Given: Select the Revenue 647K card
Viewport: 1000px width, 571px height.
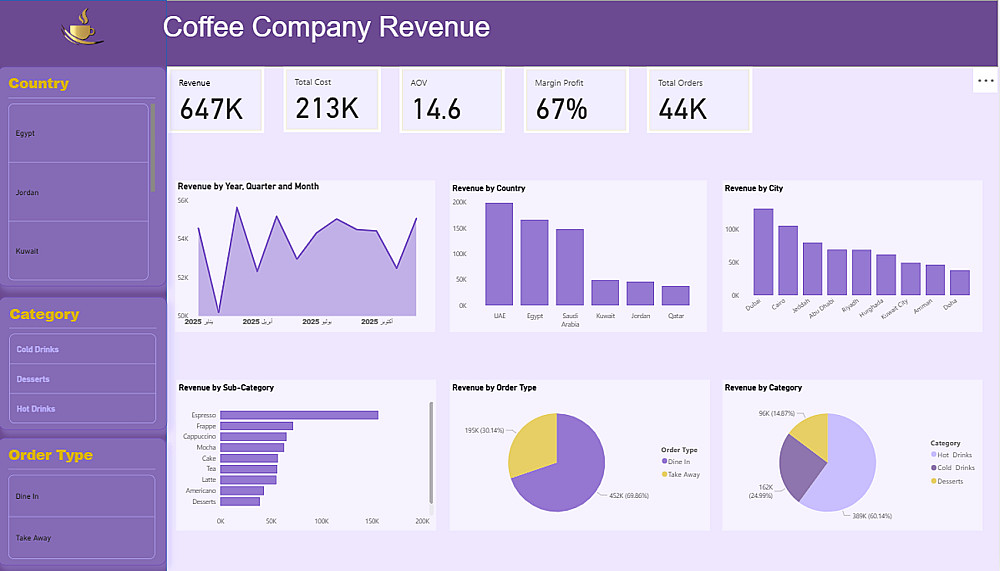Looking at the screenshot, I should (x=216, y=100).
